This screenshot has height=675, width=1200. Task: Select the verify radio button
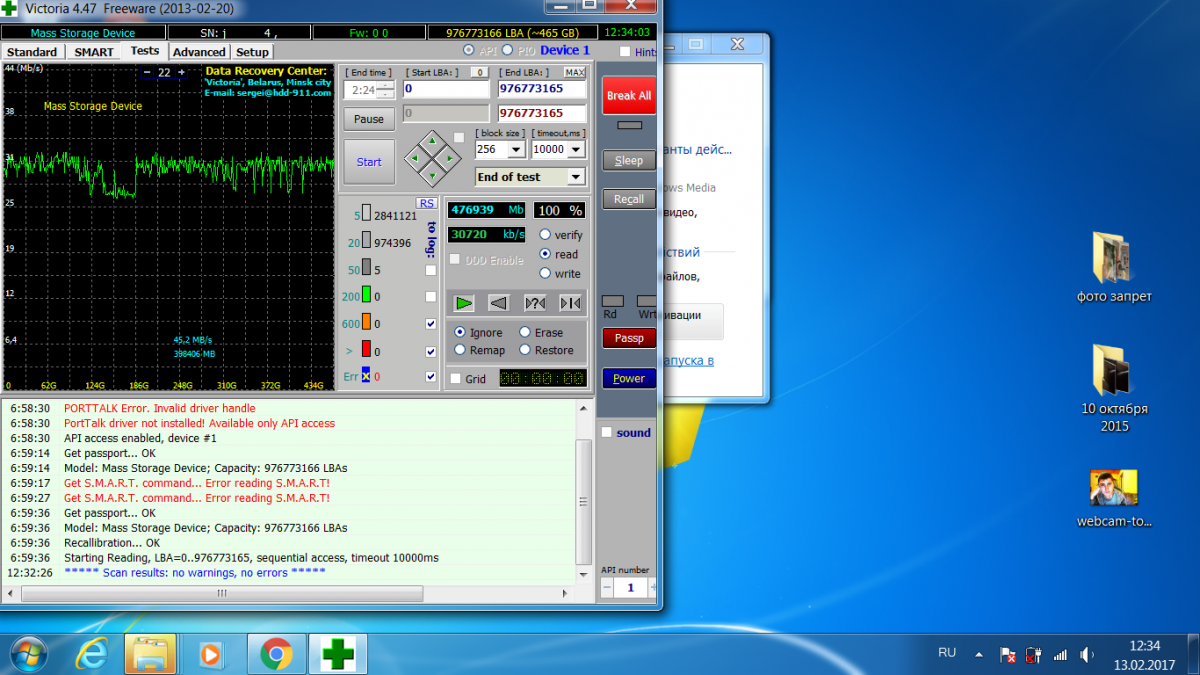(x=545, y=234)
